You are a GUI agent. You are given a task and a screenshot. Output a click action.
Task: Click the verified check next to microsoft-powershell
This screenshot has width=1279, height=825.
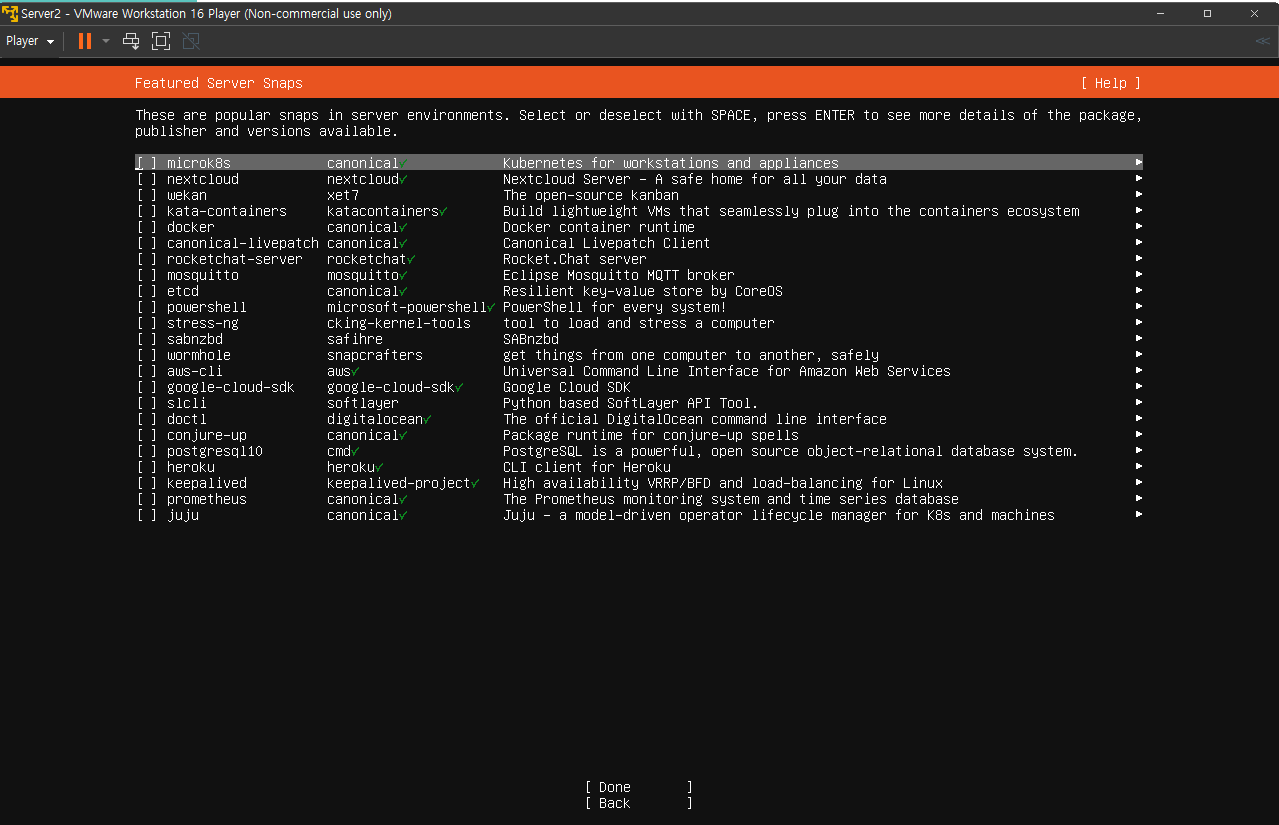(491, 307)
